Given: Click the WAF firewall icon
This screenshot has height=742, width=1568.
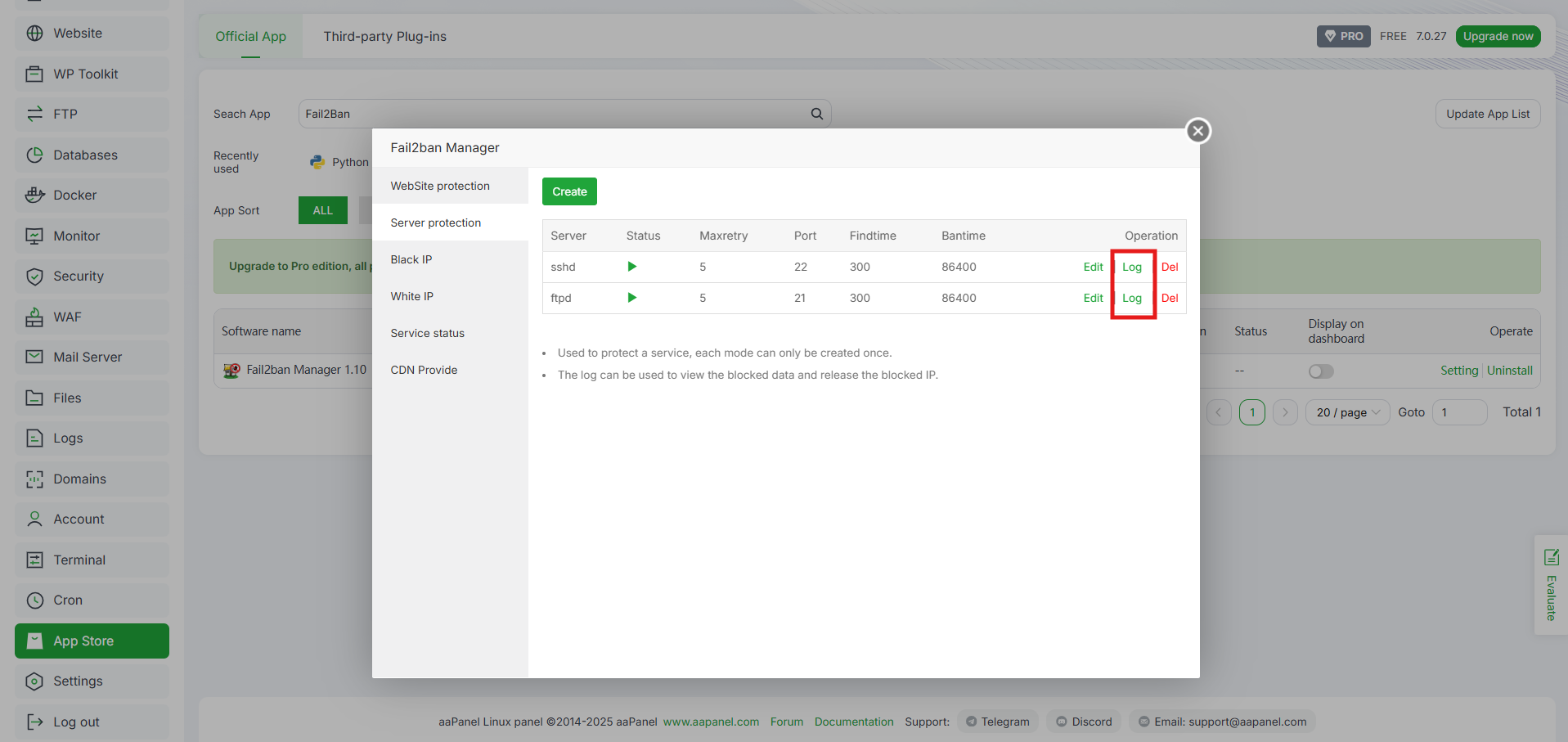Looking at the screenshot, I should (34, 317).
